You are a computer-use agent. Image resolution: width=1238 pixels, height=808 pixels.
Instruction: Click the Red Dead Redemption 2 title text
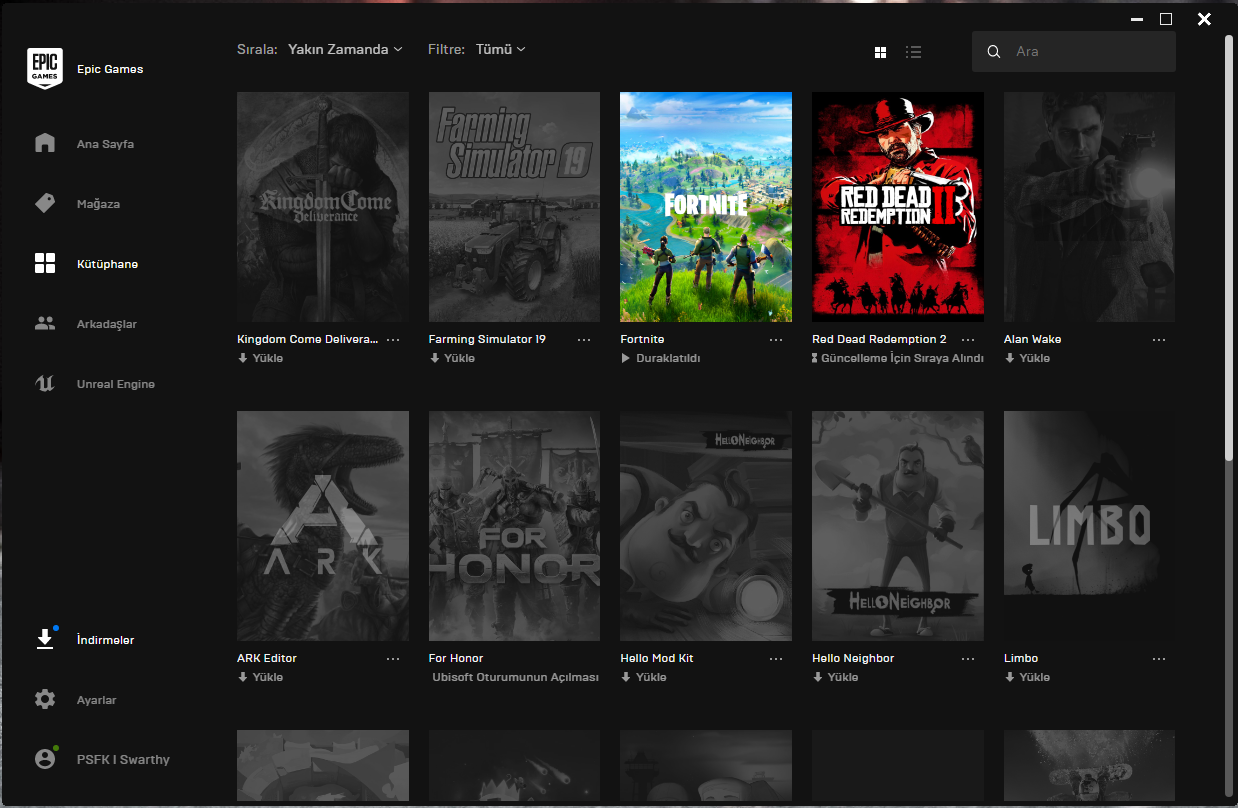[879, 340]
